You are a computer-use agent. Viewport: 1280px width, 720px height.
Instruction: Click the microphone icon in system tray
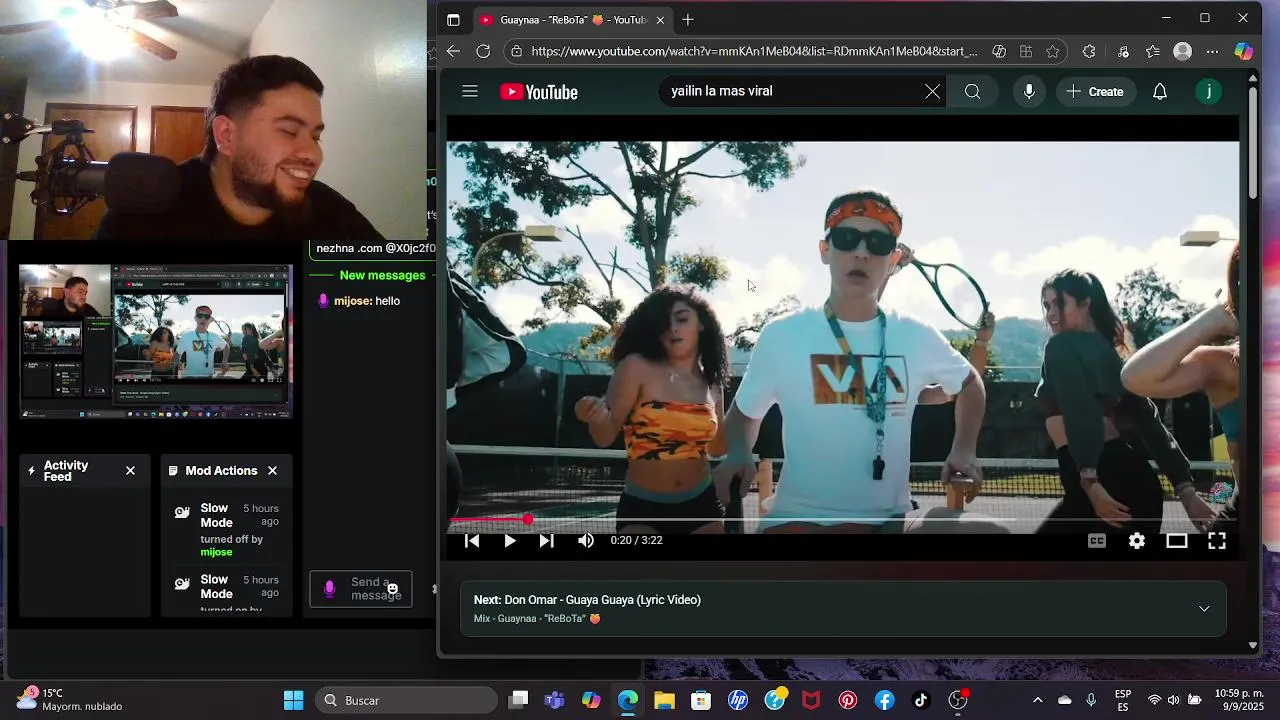[x=1091, y=700]
